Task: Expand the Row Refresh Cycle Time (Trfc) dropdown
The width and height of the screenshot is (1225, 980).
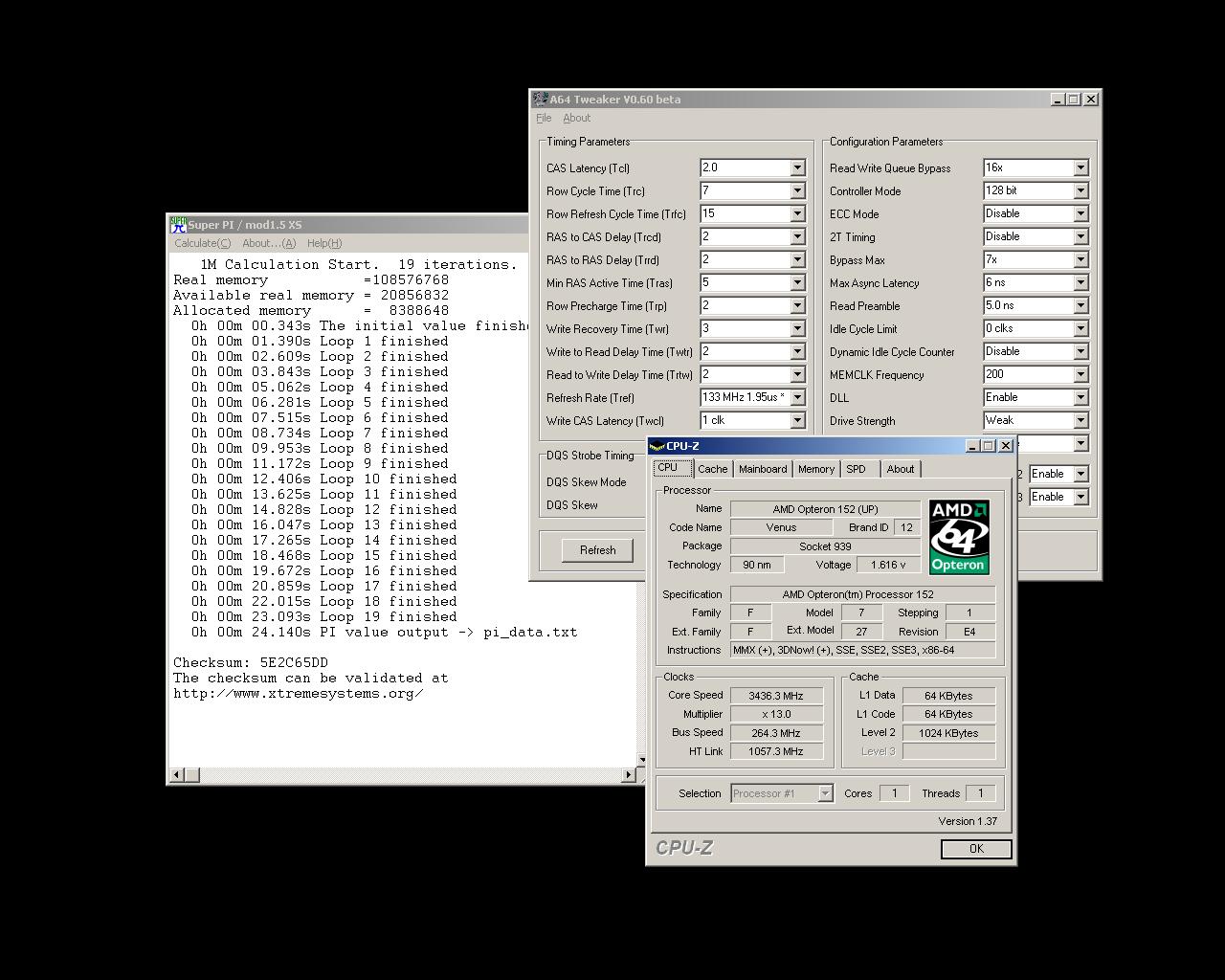Action: (797, 213)
